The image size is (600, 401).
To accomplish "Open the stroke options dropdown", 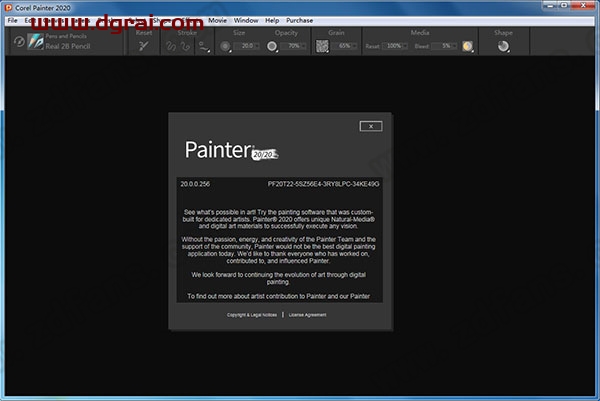I will point(203,46).
